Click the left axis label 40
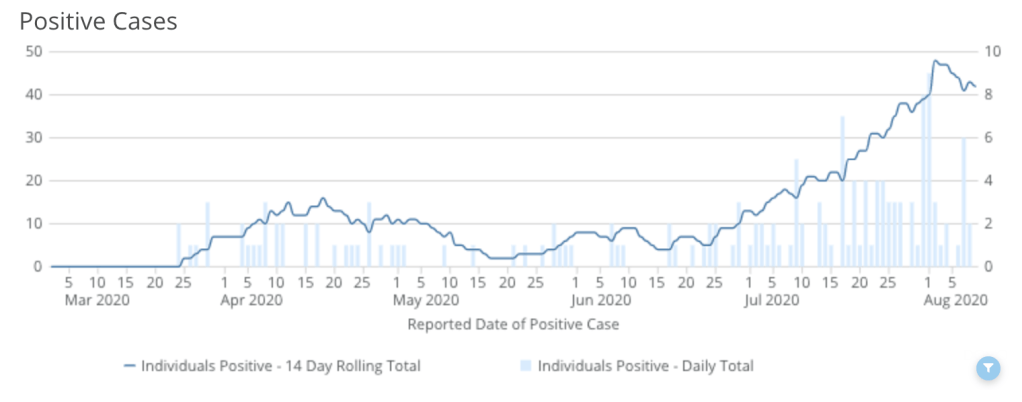The height and width of the screenshot is (402, 1022). 32,94
